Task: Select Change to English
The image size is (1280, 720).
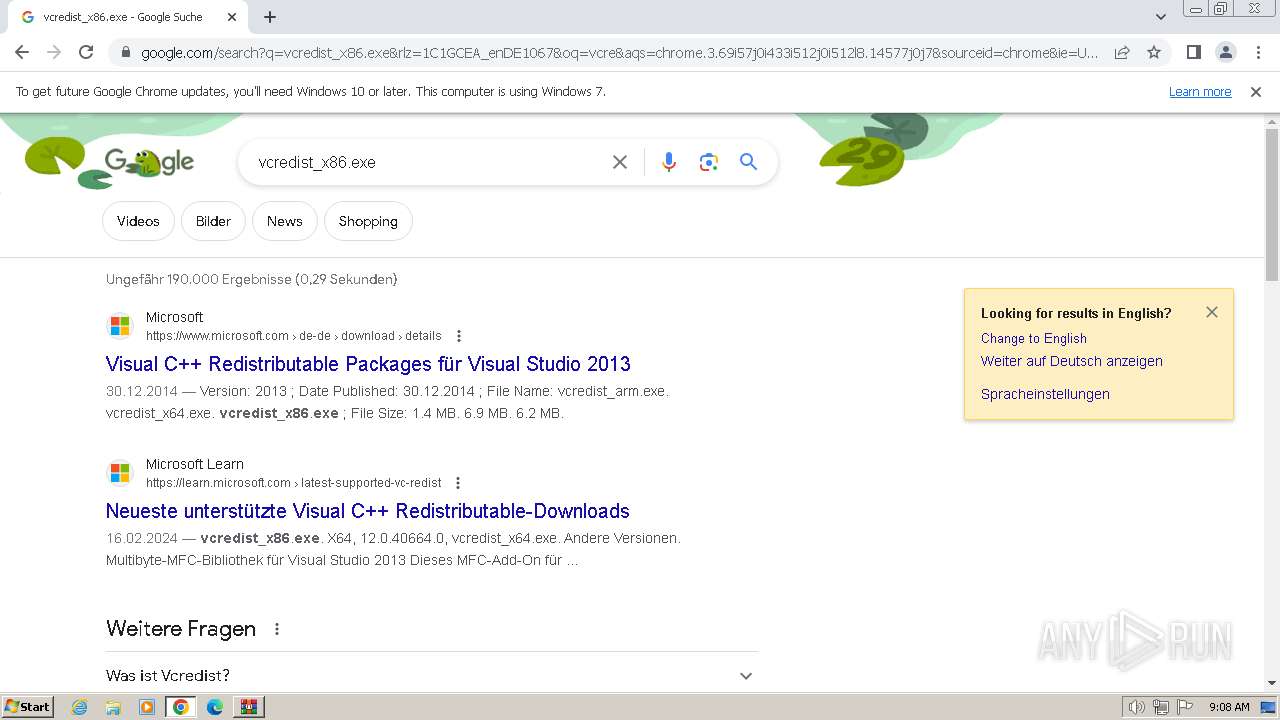Action: [1034, 338]
